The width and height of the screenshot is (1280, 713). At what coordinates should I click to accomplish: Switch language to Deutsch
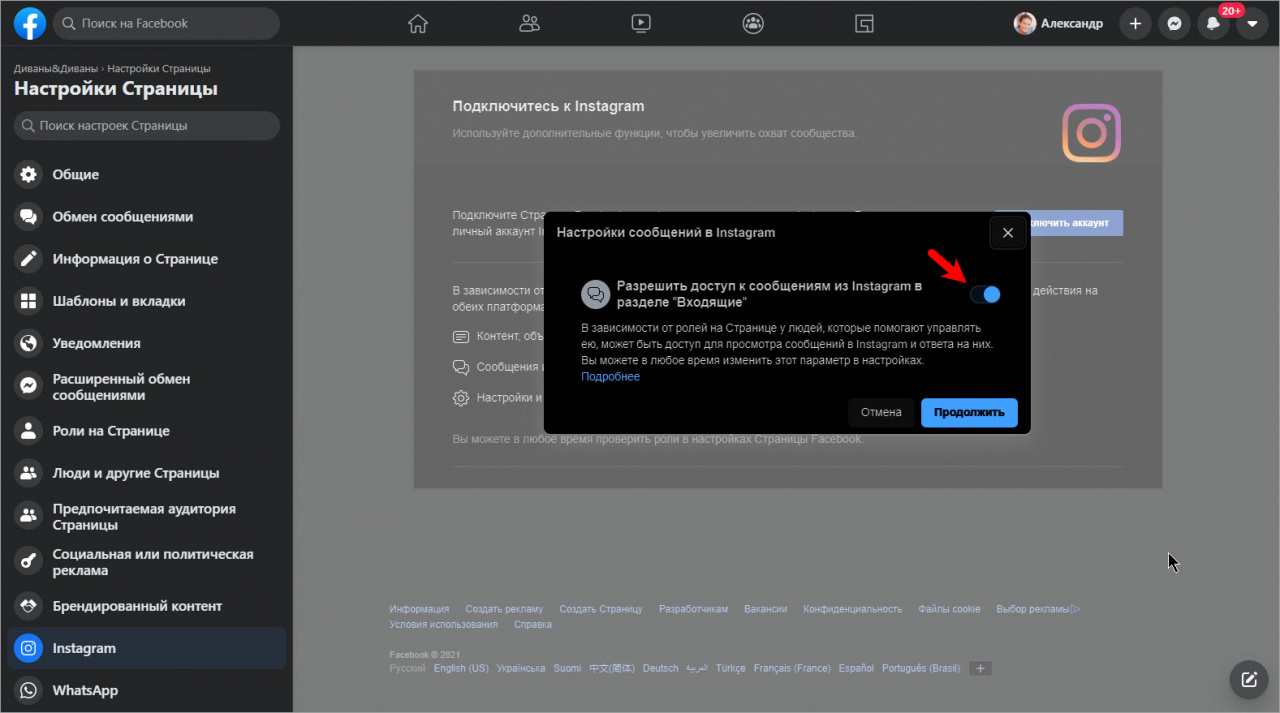[x=660, y=668]
